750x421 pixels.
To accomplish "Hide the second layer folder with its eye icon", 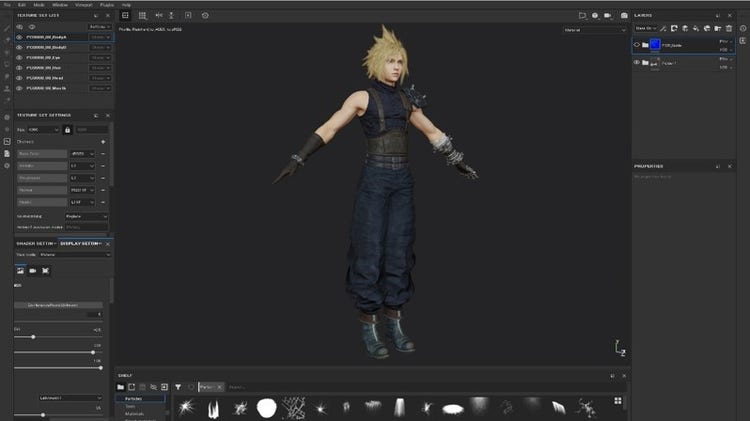I will [x=637, y=62].
